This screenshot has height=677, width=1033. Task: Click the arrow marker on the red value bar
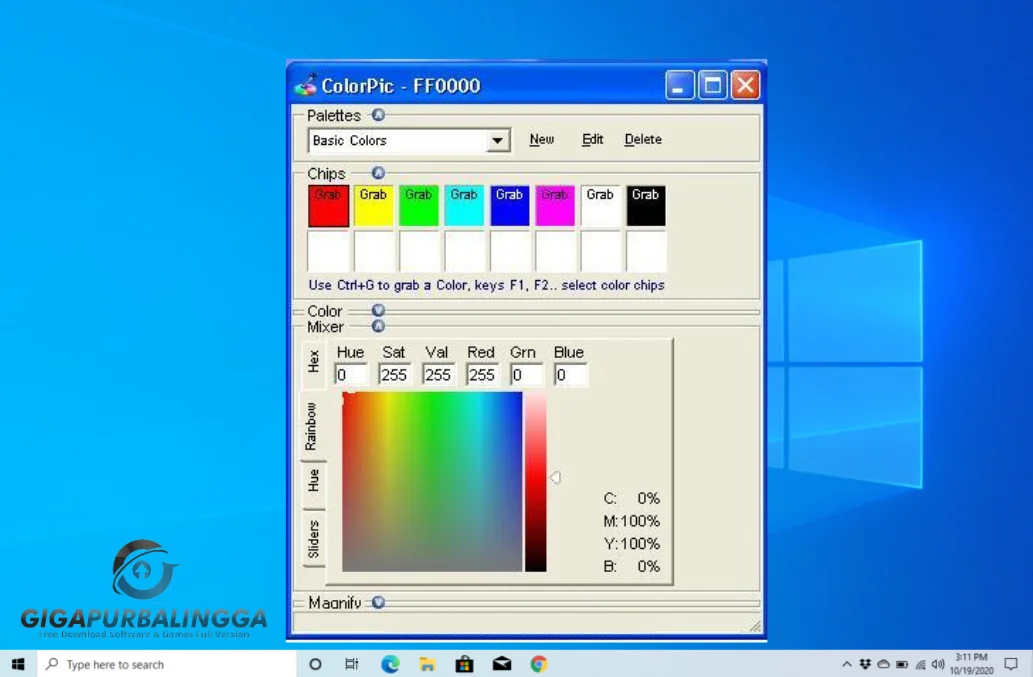(x=556, y=477)
